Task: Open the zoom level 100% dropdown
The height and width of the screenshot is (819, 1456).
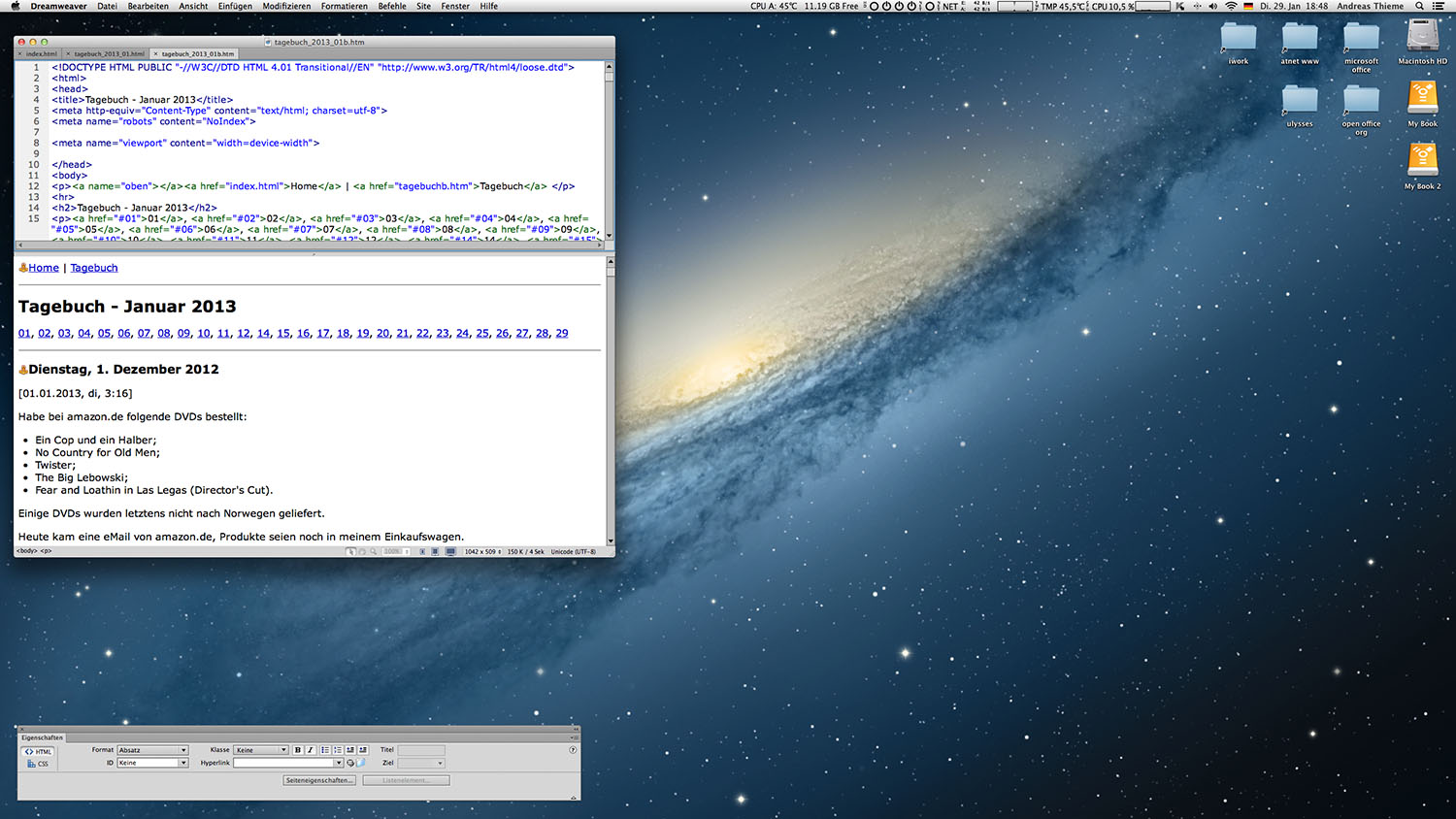Action: click(396, 551)
